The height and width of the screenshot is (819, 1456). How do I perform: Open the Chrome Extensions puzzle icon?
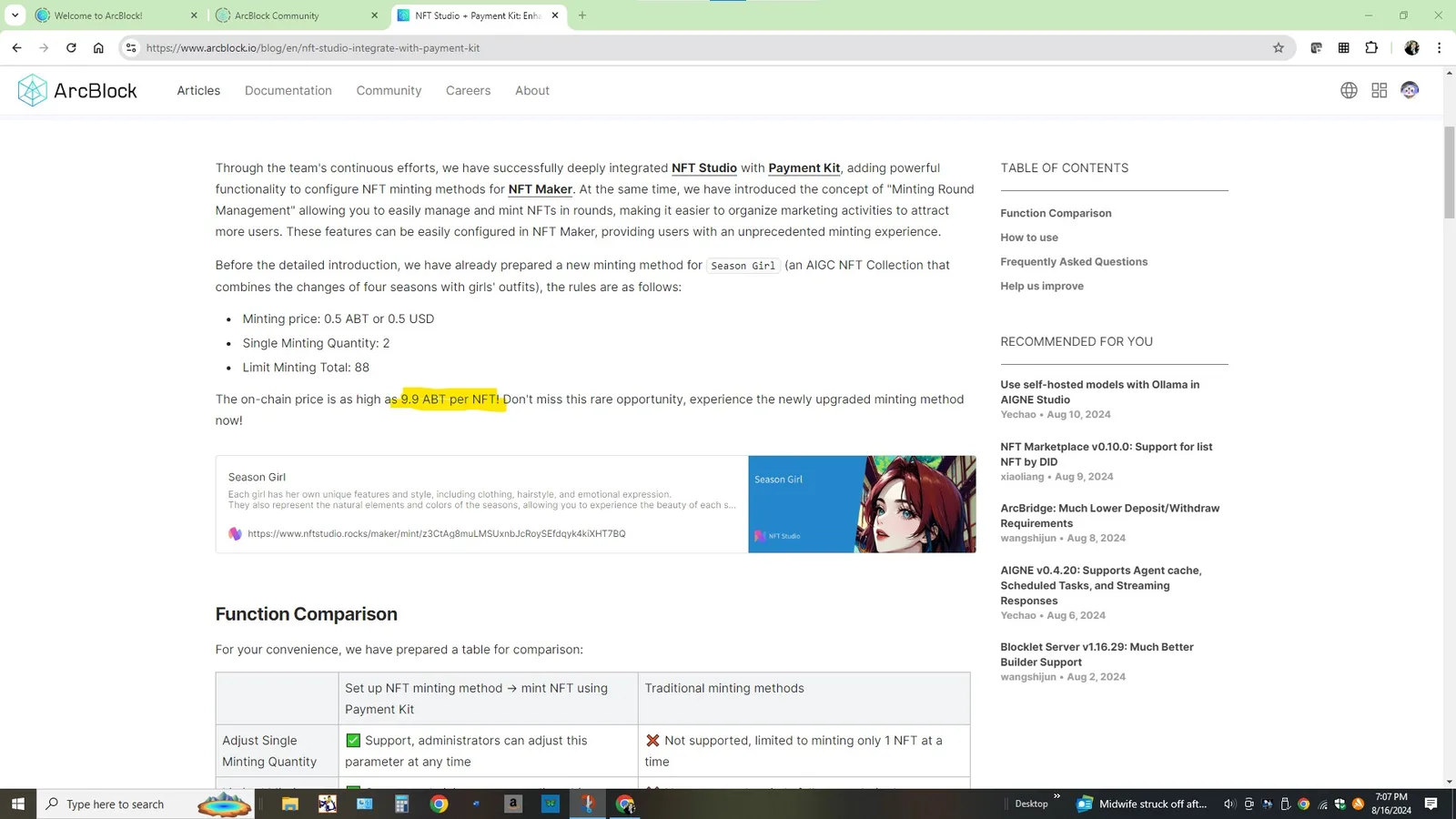pos(1371,48)
